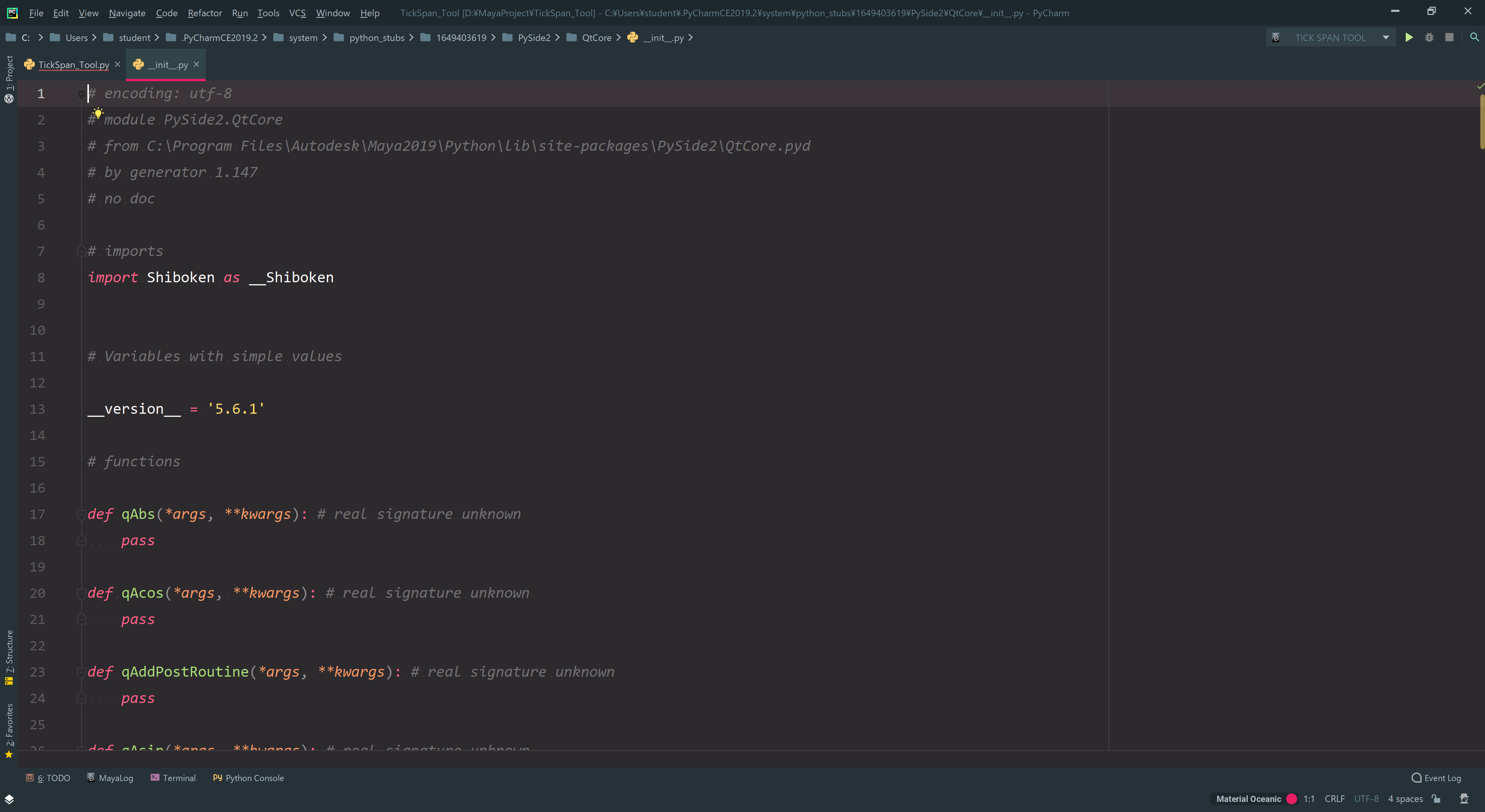Open Search Everywhere magnifier icon
Image resolution: width=1485 pixels, height=812 pixels.
click(x=1474, y=38)
